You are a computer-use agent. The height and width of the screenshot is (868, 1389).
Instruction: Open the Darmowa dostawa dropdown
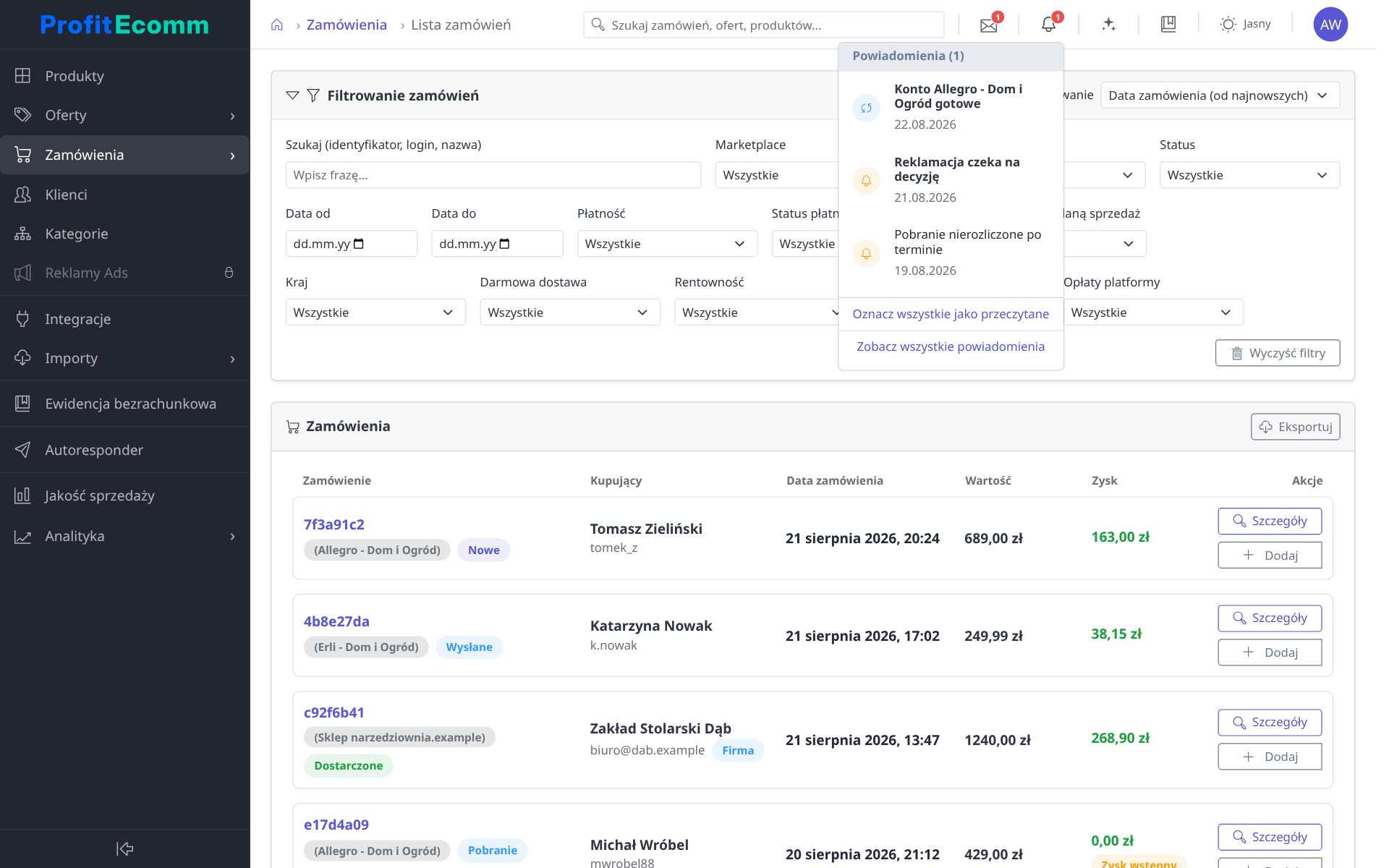(570, 312)
